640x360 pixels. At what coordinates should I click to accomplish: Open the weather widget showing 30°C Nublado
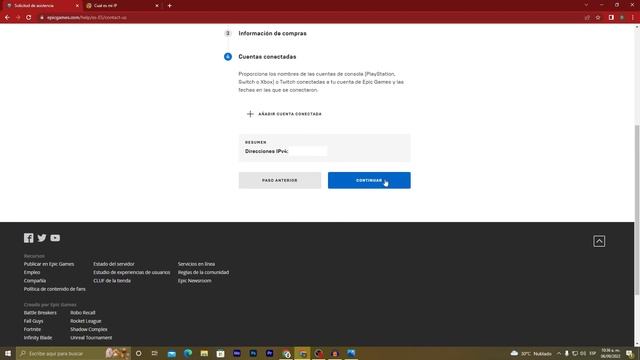click(531, 353)
